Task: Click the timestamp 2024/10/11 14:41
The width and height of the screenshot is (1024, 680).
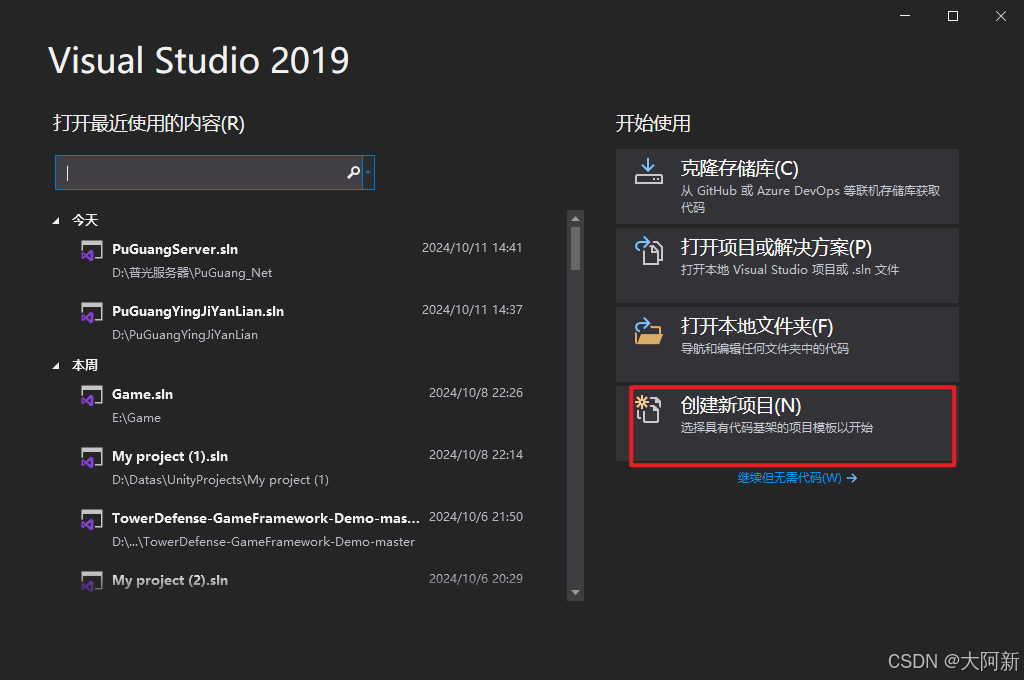Action: (x=472, y=248)
